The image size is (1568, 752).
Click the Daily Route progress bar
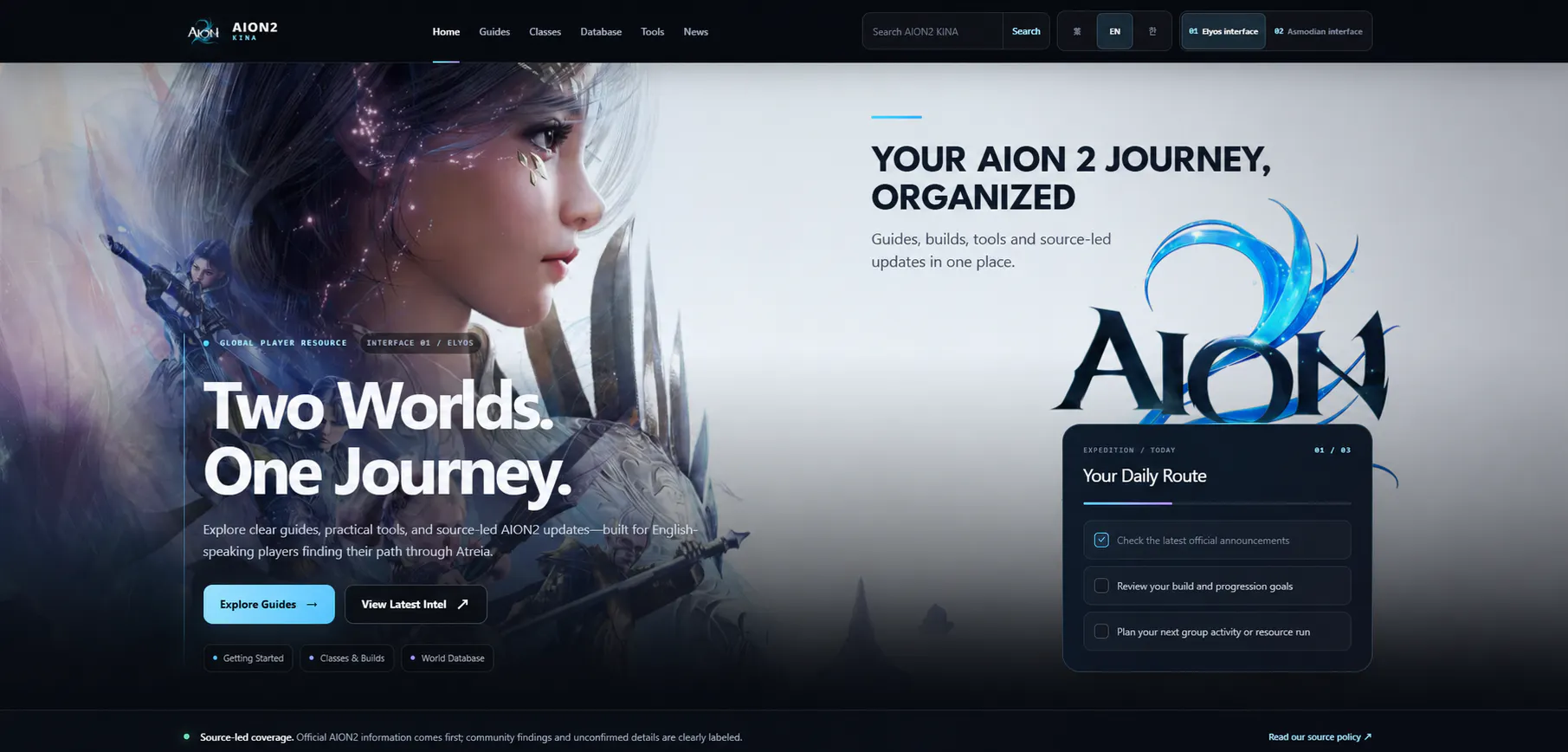point(1216,502)
